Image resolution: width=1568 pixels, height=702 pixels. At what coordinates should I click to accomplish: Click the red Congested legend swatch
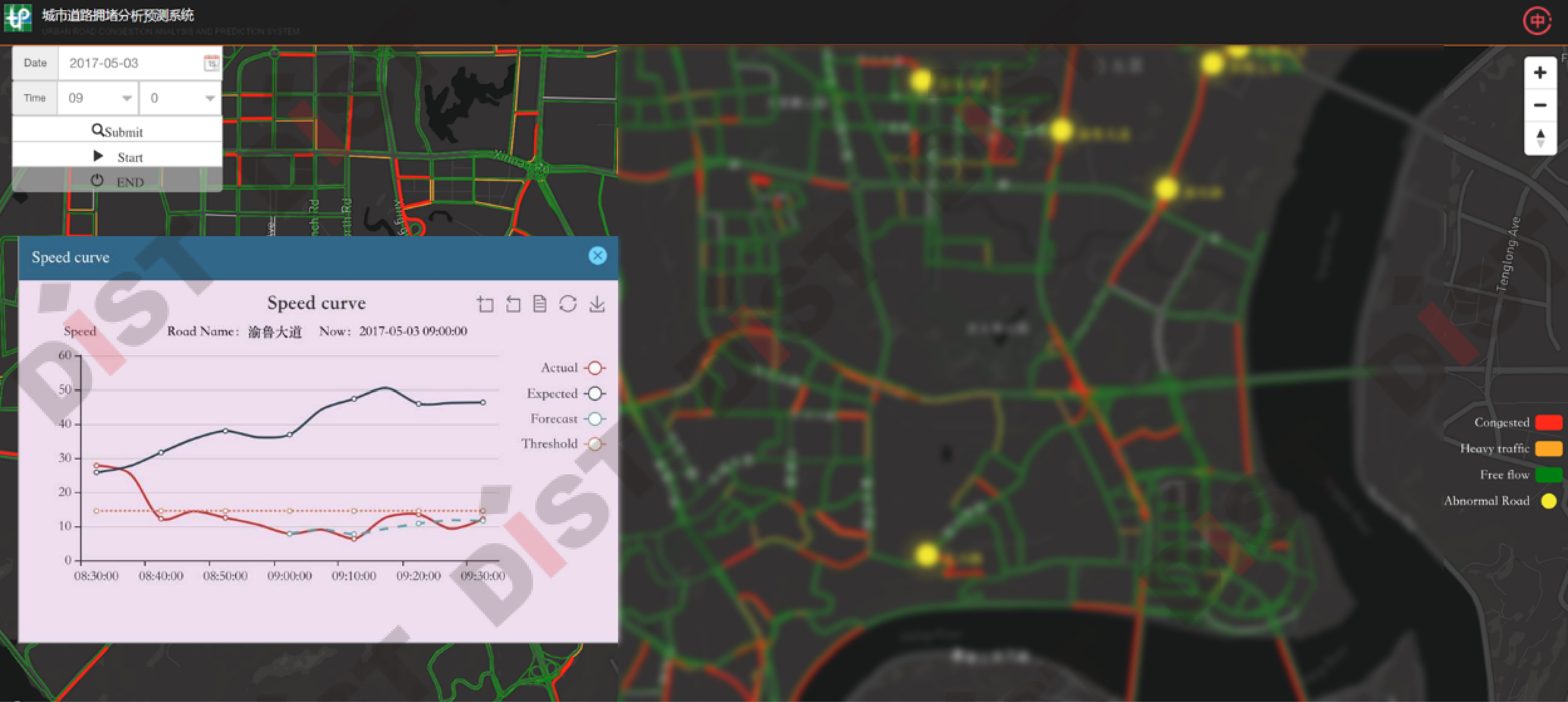(x=1548, y=422)
